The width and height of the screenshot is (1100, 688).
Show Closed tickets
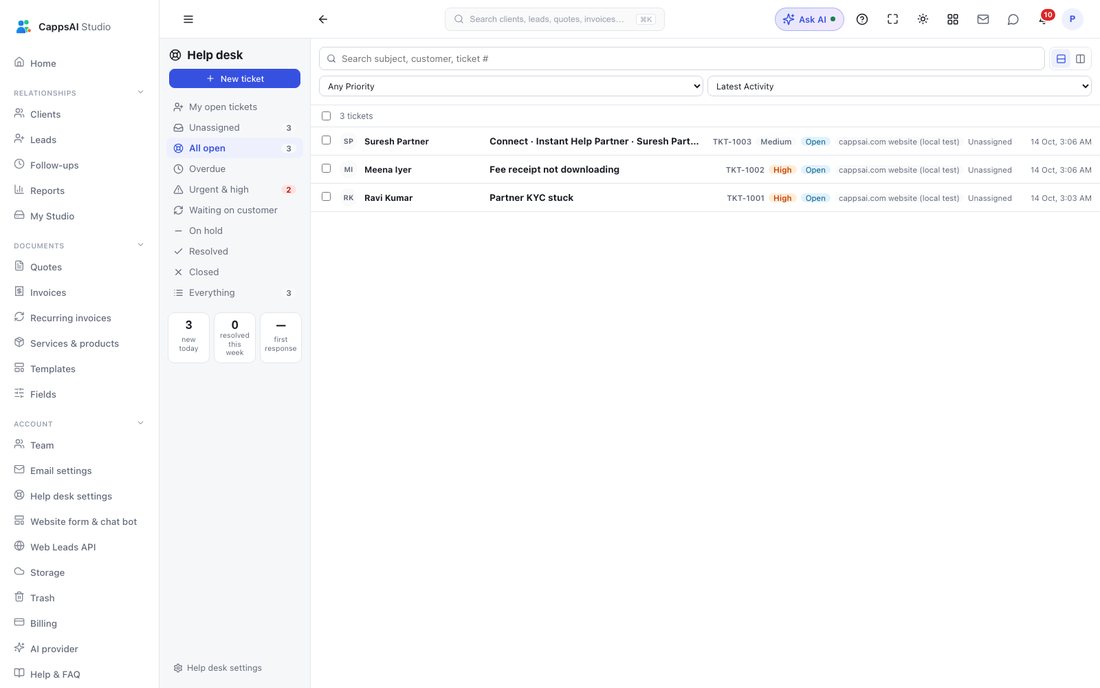234,272
